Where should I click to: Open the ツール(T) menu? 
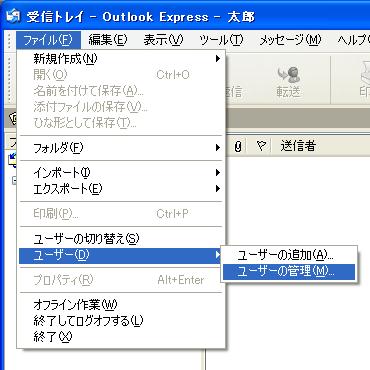tap(221, 40)
